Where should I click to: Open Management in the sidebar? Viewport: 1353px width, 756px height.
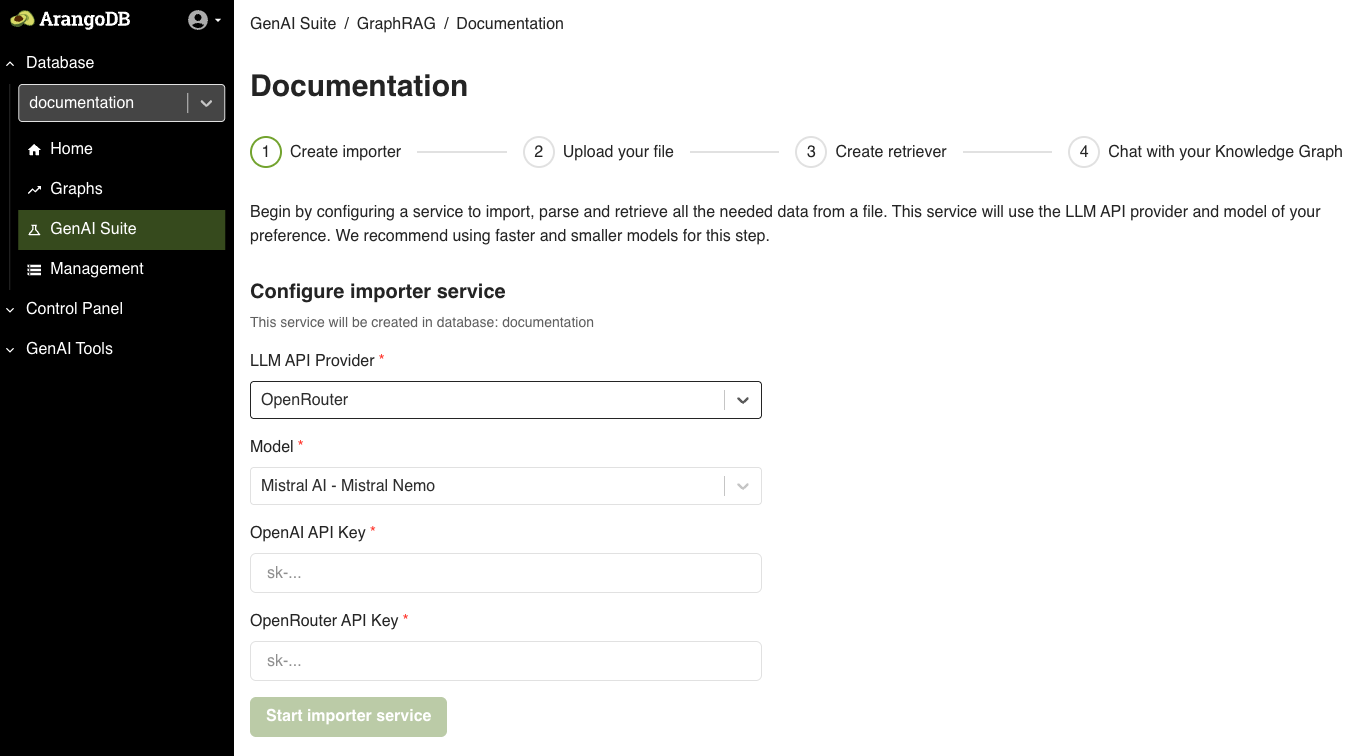(x=122, y=269)
